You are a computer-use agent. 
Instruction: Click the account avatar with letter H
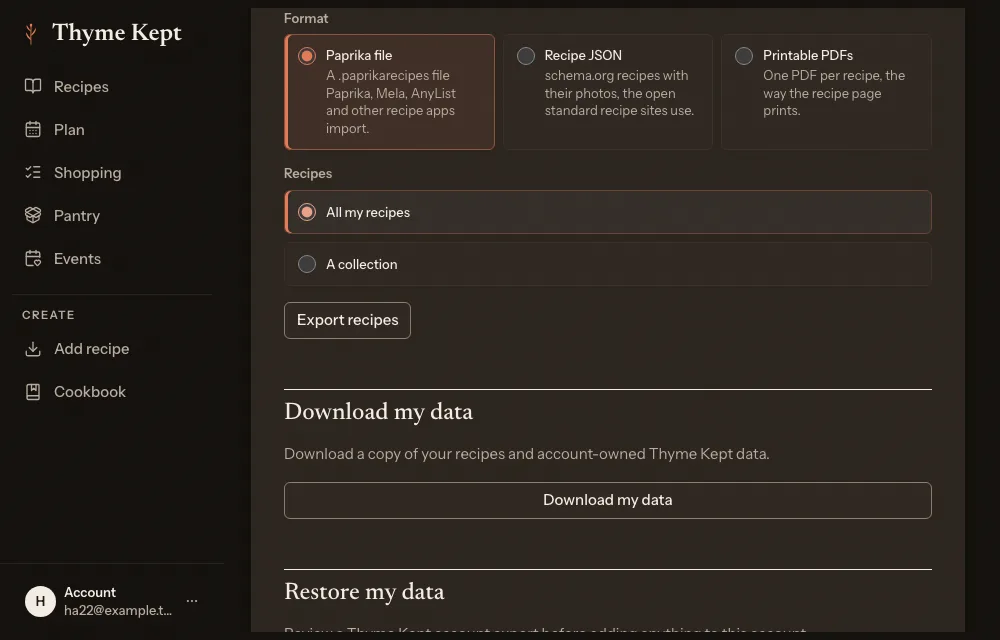[40, 601]
